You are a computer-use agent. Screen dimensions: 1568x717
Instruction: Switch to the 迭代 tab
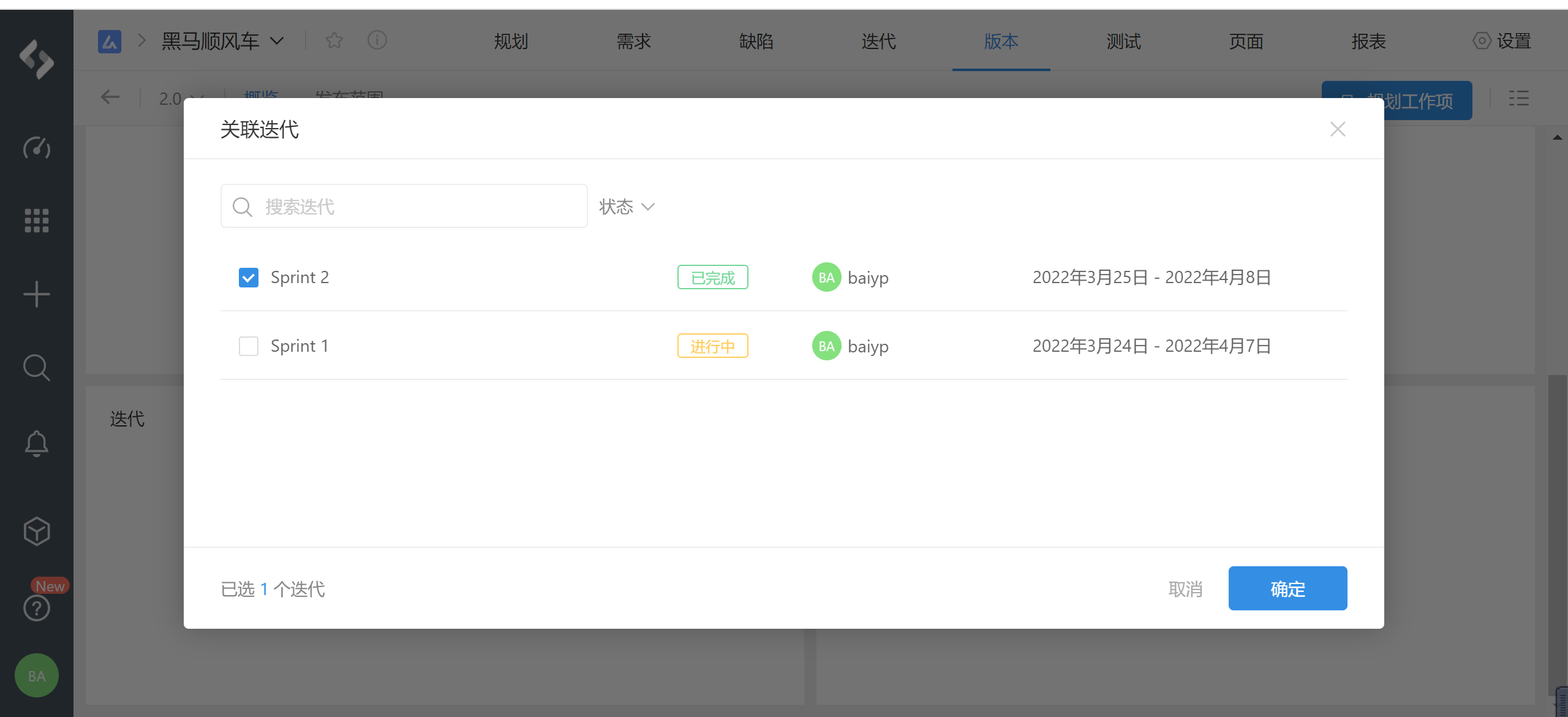click(x=878, y=41)
